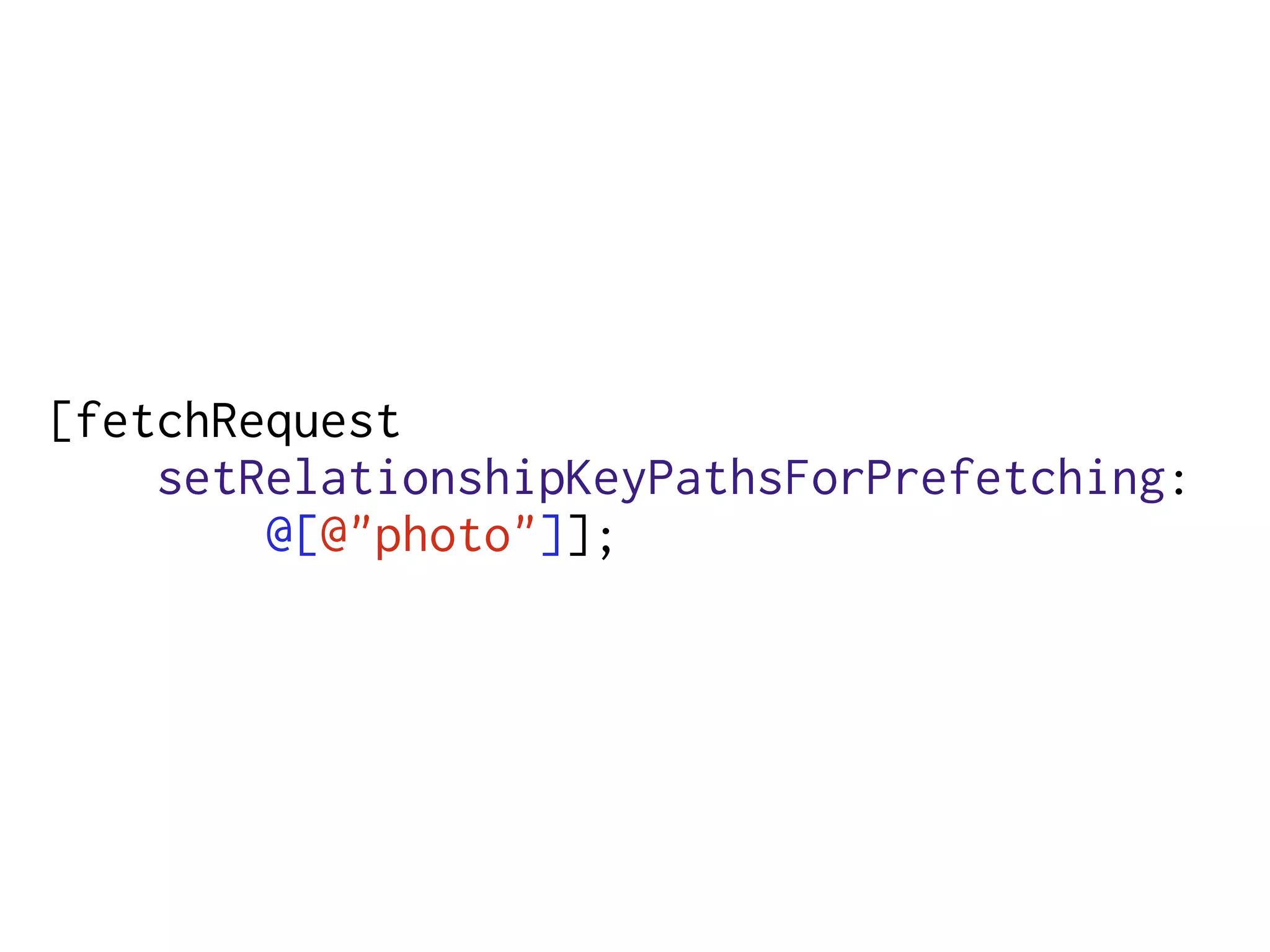Click the word 'set' starting the purple line

click(x=198, y=478)
